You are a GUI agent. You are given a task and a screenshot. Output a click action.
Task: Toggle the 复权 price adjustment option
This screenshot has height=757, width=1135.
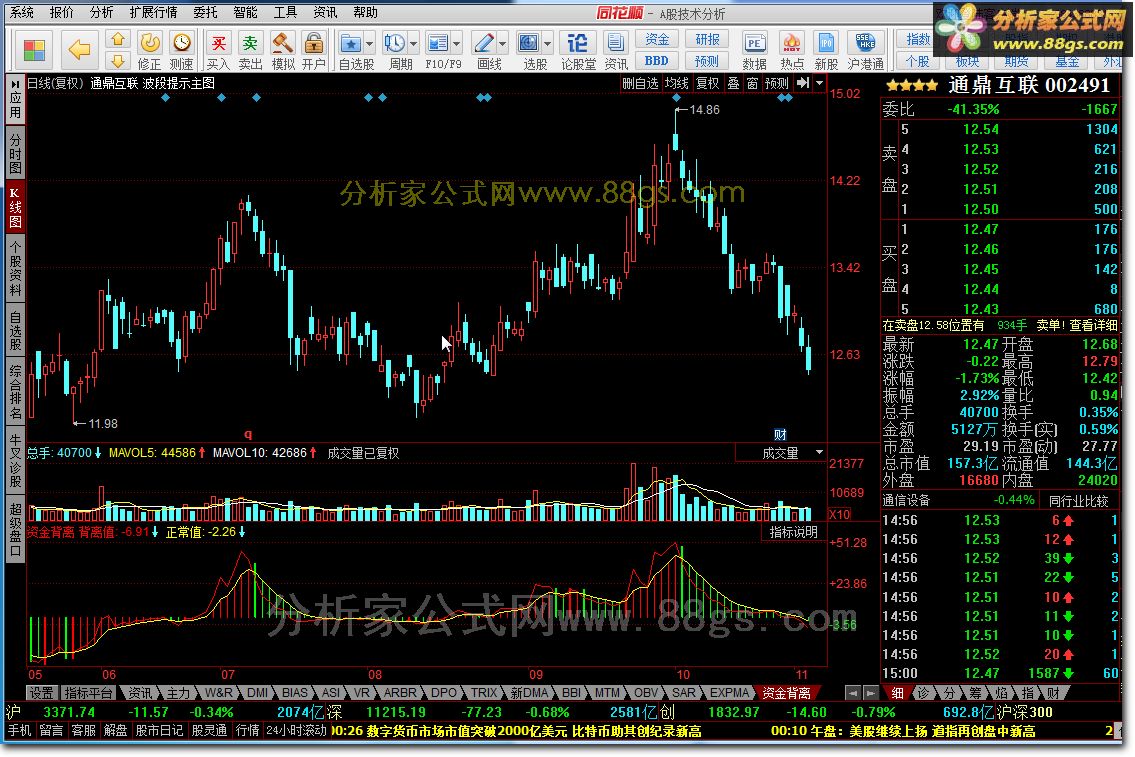click(708, 83)
